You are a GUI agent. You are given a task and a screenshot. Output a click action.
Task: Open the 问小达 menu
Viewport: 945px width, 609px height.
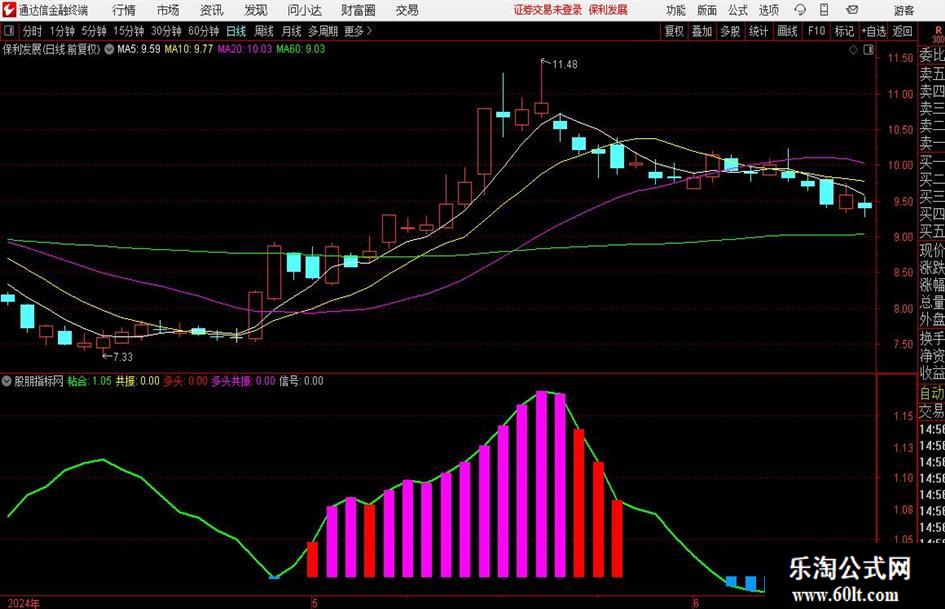pyautogui.click(x=304, y=10)
